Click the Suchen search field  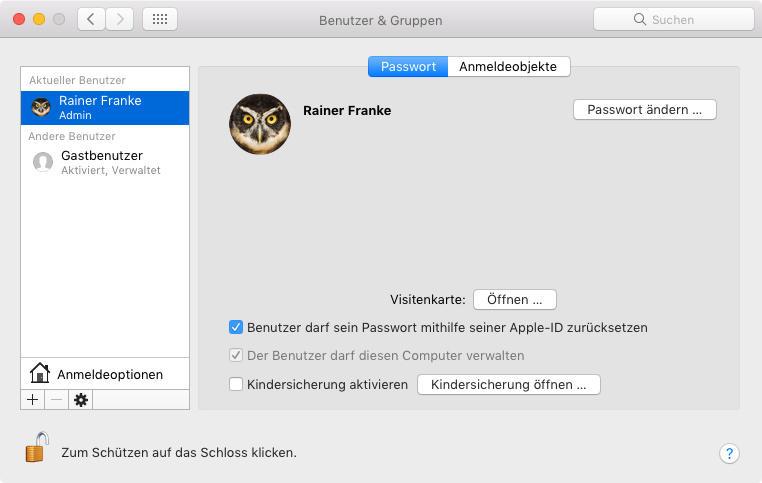(x=674, y=19)
